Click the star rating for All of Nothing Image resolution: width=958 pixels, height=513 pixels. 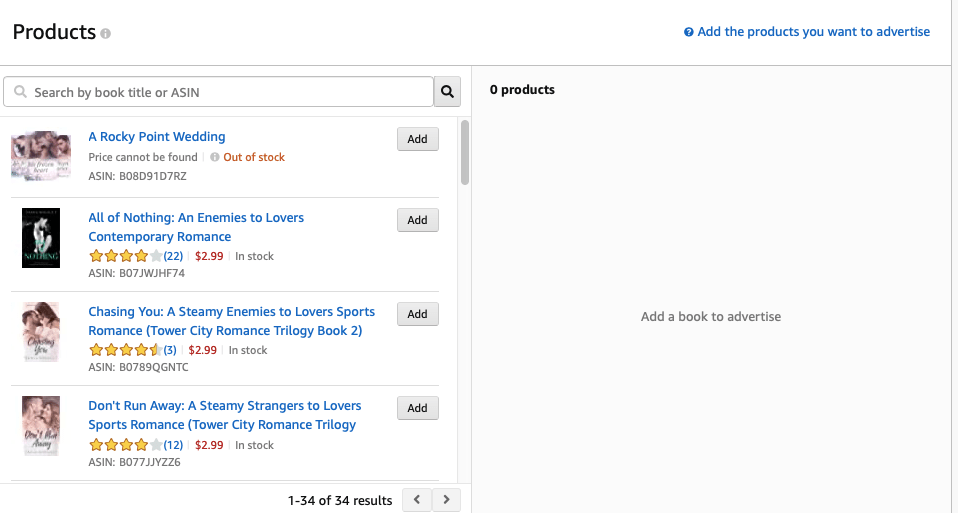(x=125, y=256)
